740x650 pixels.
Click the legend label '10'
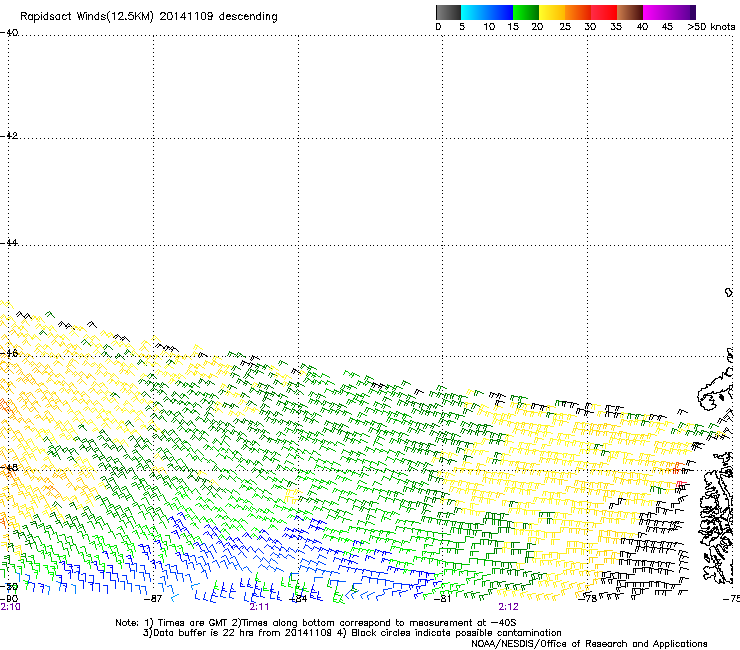[489, 27]
